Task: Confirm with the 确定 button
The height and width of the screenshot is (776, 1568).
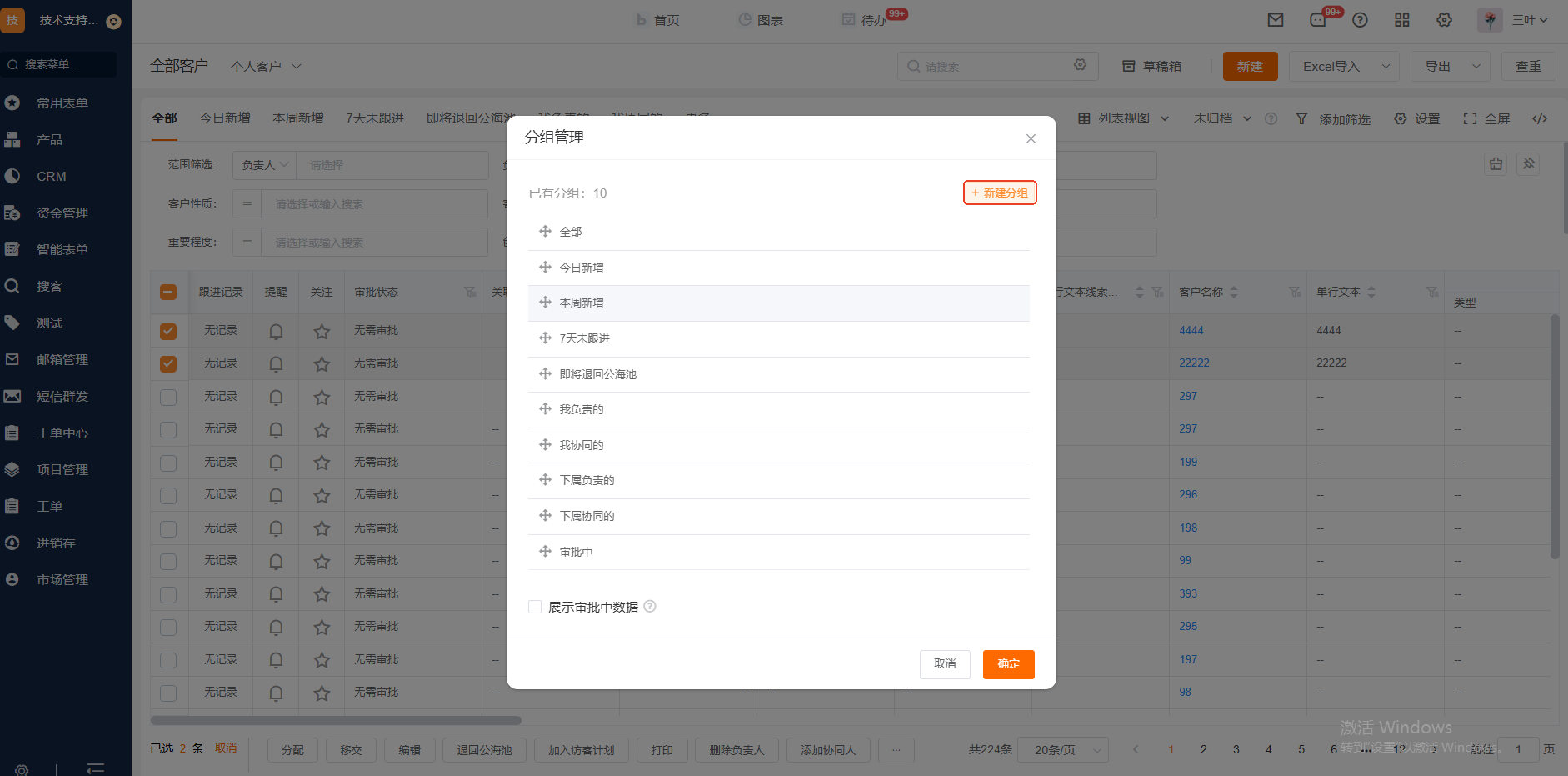Action: 1008,664
